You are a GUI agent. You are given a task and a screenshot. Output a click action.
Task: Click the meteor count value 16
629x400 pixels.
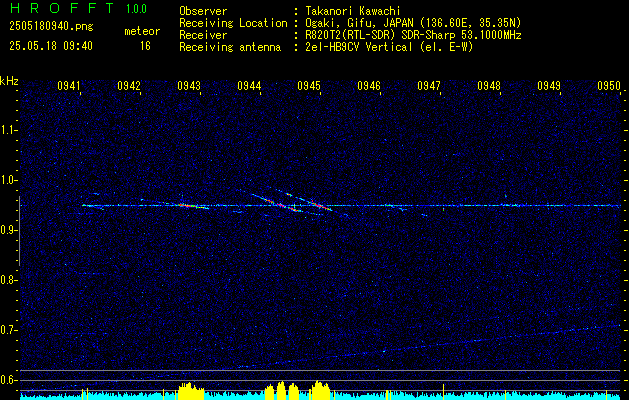click(145, 46)
